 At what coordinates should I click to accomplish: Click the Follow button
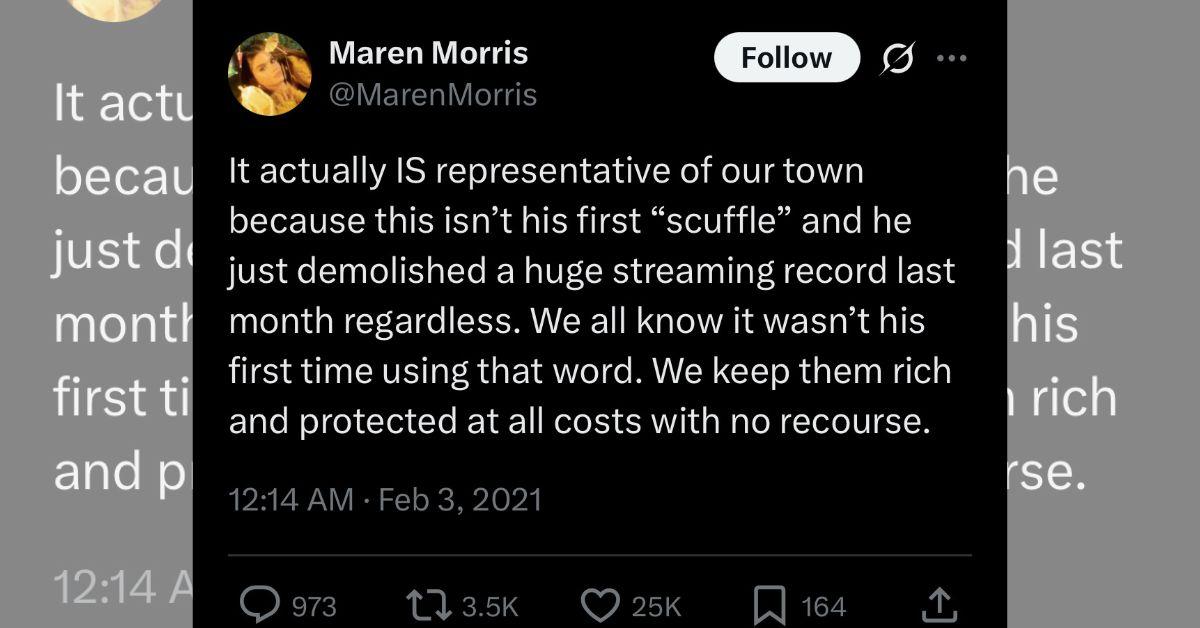point(786,58)
